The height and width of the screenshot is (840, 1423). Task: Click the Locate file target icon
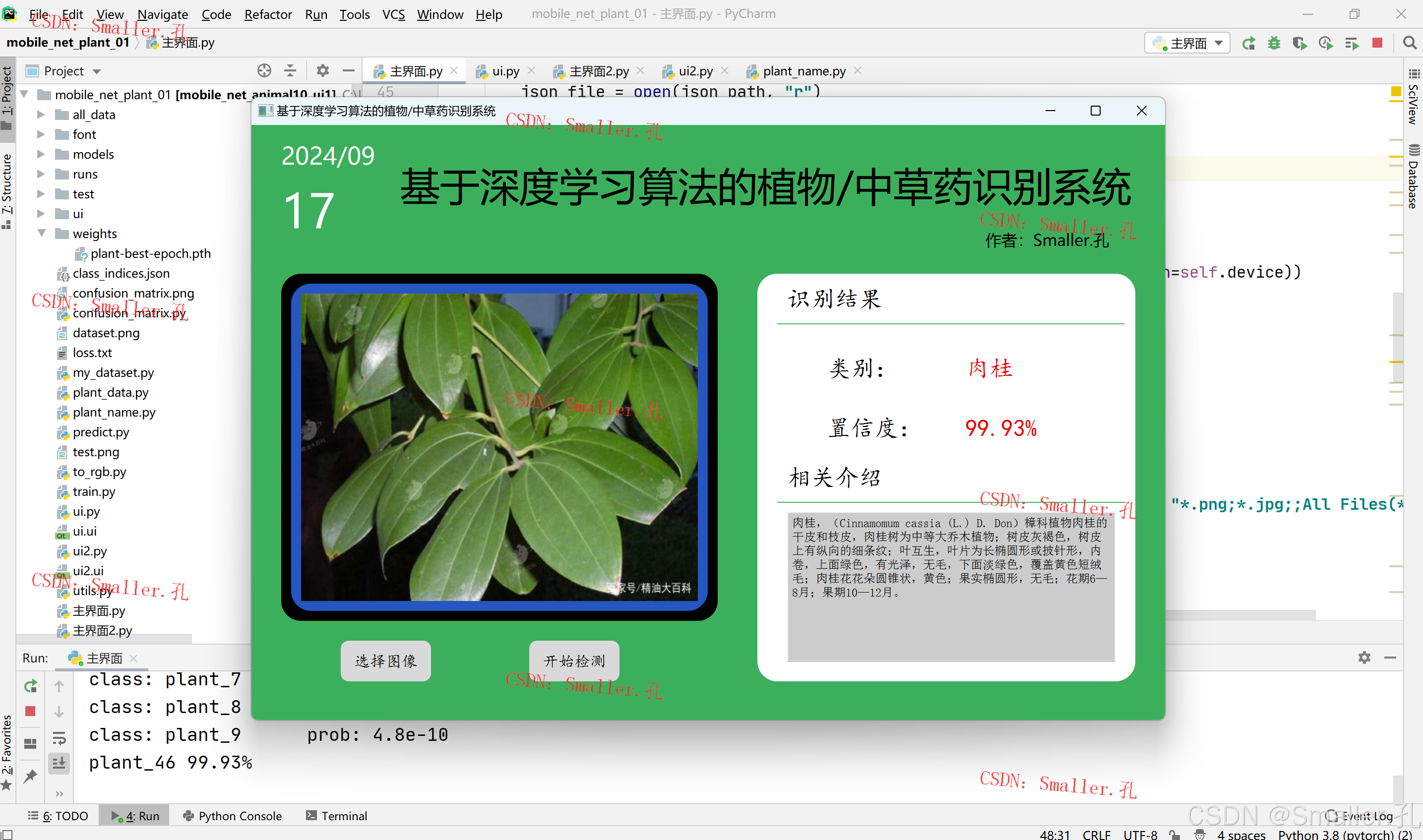264,71
